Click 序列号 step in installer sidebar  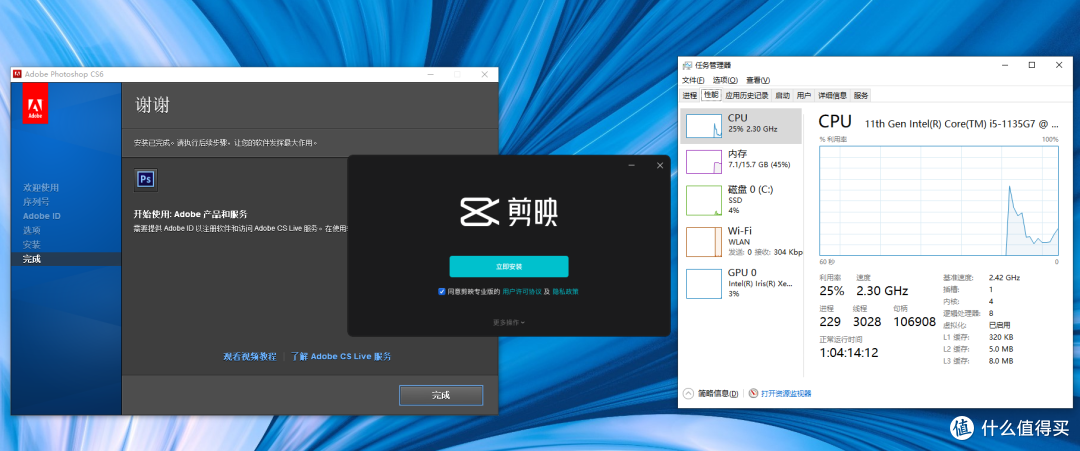(36, 202)
